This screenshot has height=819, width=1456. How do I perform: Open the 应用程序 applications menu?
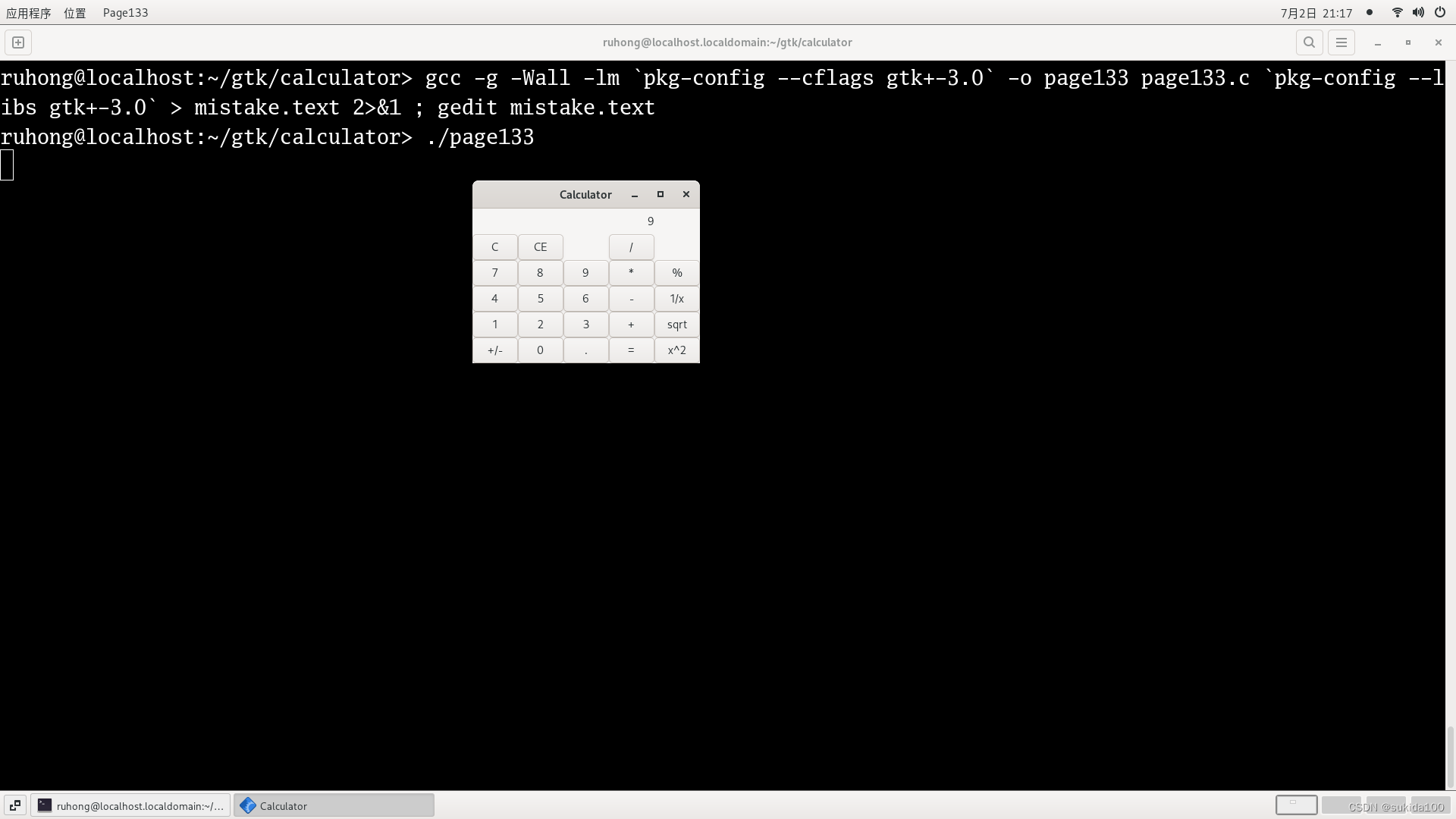[x=28, y=12]
